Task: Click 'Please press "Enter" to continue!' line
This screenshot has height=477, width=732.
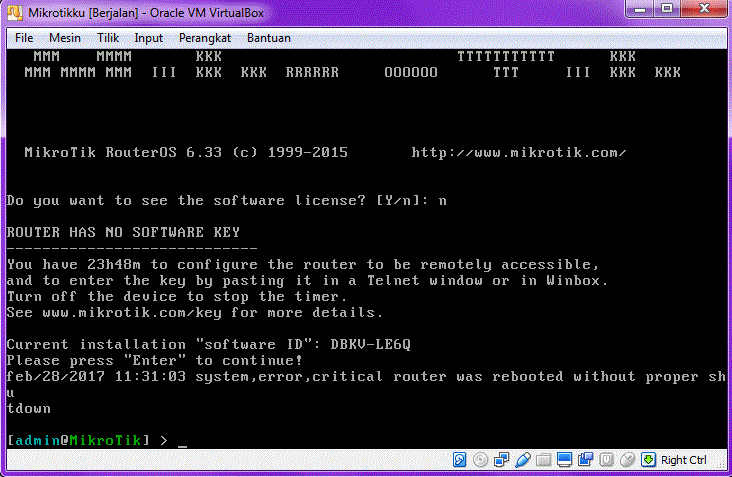Action: tap(155, 360)
